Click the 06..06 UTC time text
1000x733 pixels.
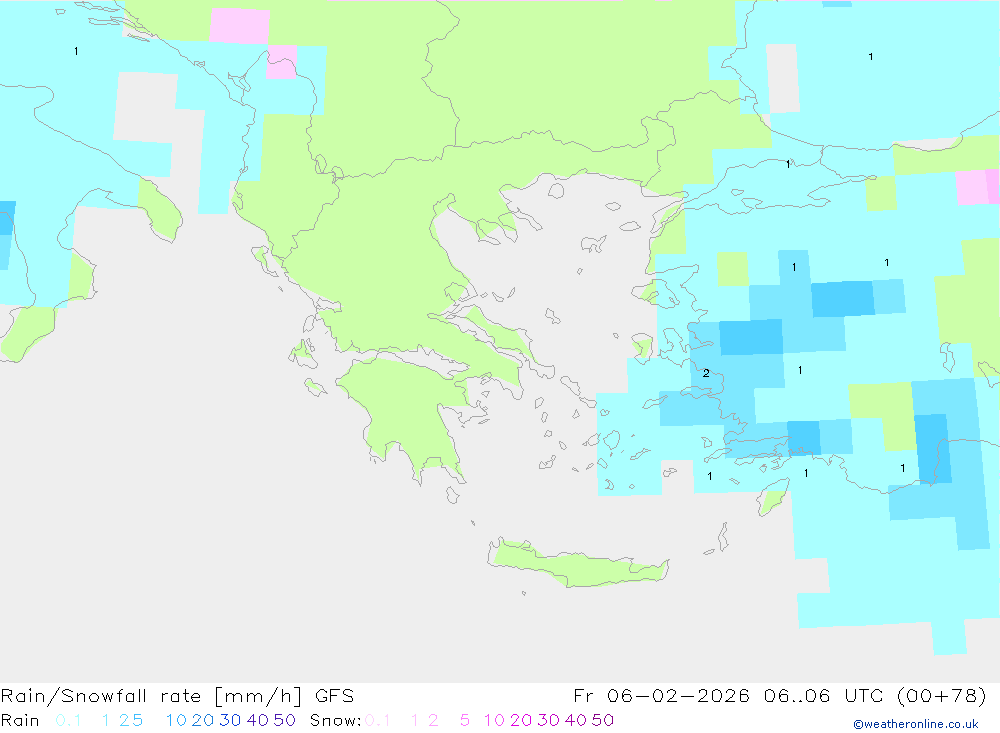(823, 696)
